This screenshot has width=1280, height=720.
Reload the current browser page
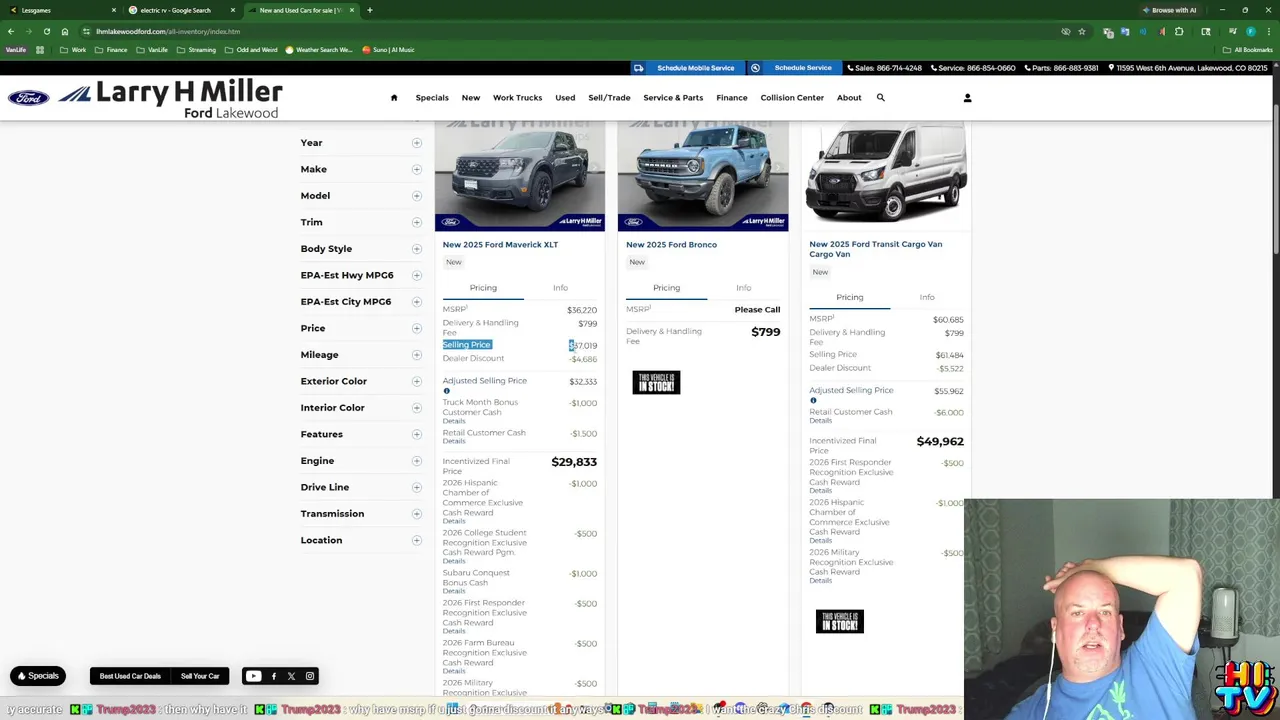coord(46,31)
